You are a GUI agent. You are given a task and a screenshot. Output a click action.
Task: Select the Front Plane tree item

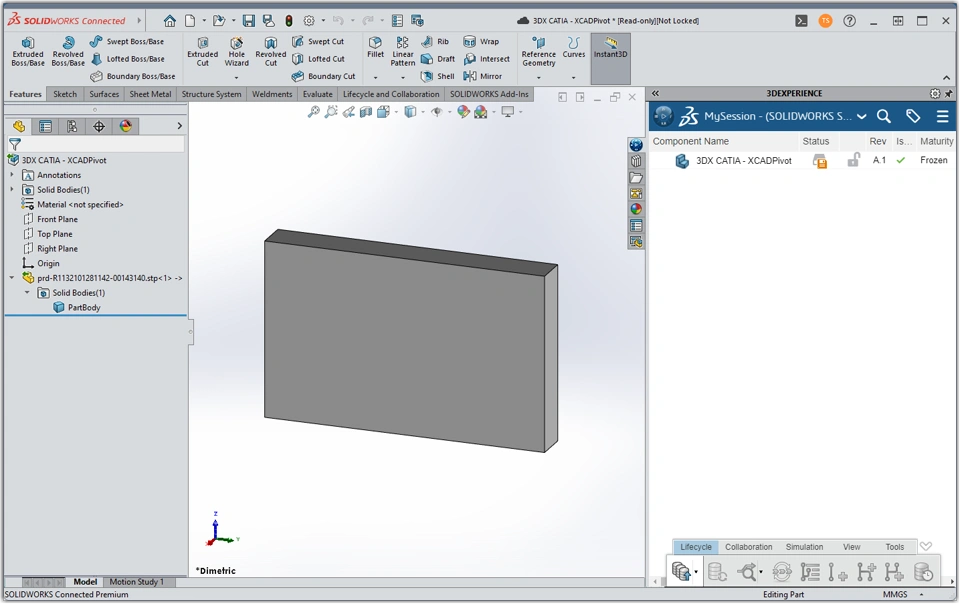[57, 219]
